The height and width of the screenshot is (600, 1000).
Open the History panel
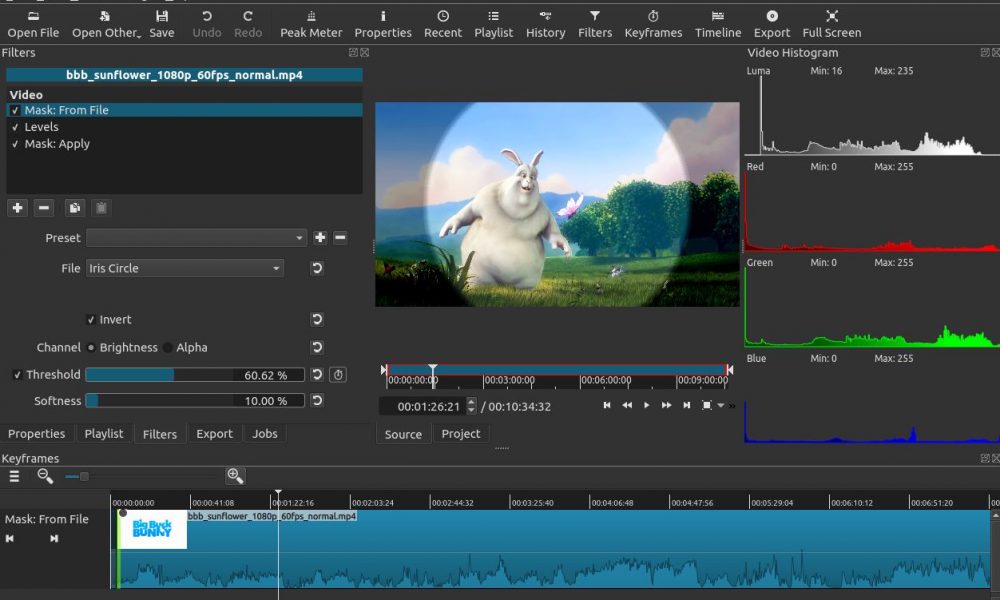coord(545,24)
